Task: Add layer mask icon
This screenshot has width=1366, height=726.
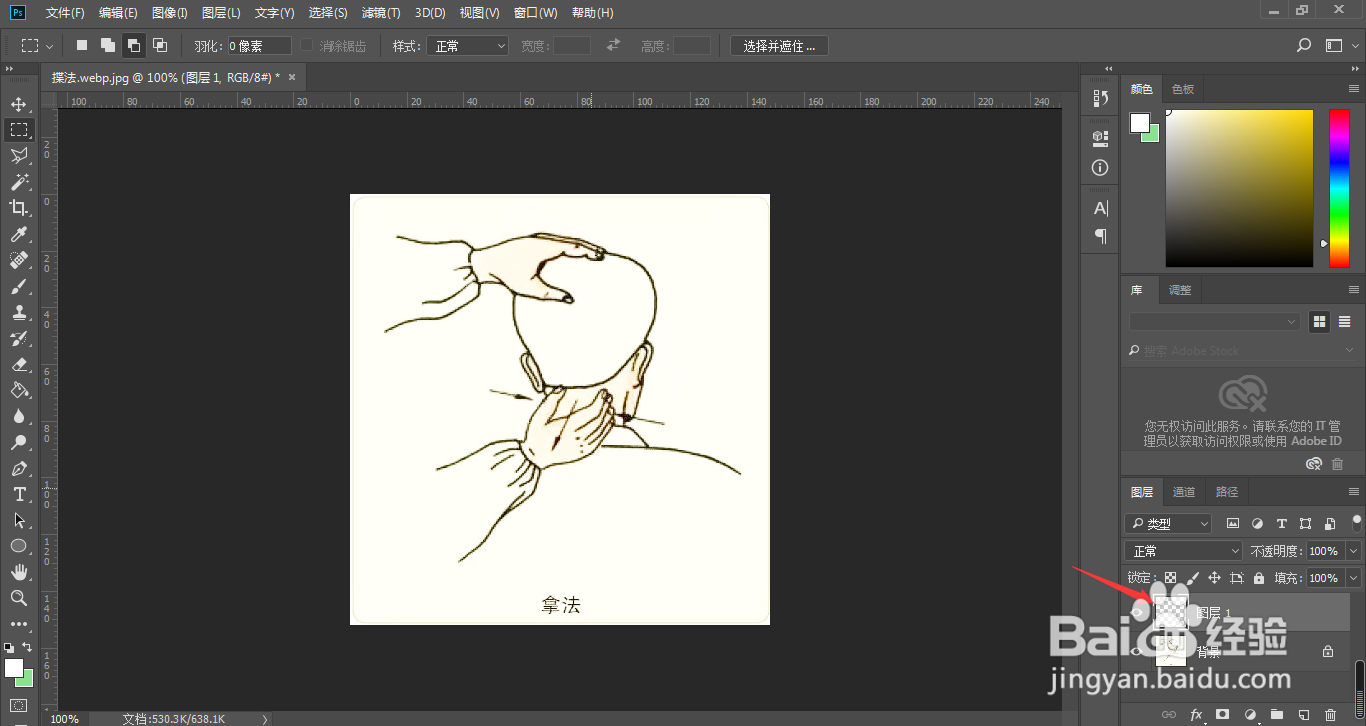Action: 1222,715
